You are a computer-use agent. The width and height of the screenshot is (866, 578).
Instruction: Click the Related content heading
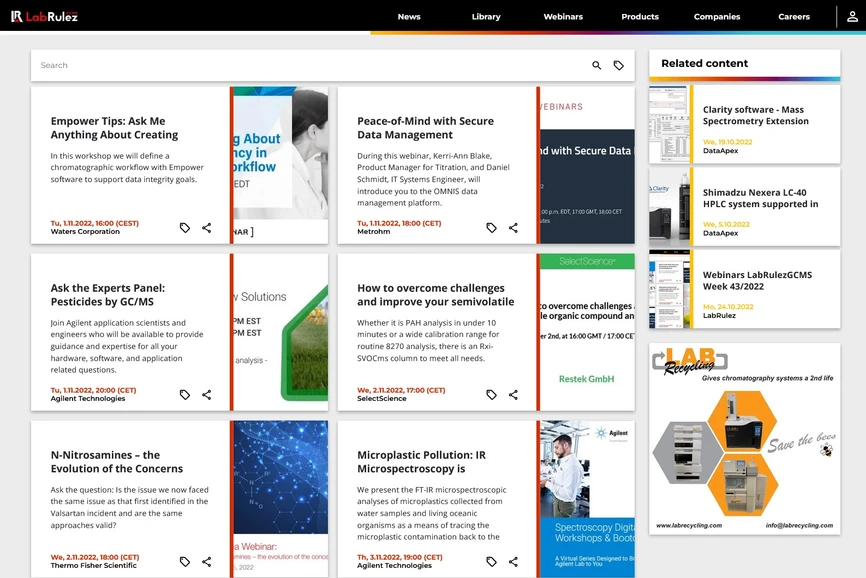tap(705, 63)
